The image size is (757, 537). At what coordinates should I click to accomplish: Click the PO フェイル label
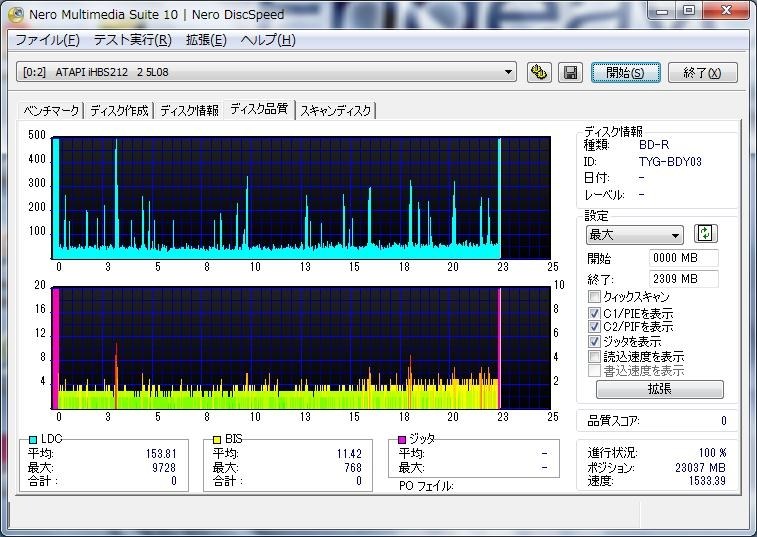pos(426,486)
